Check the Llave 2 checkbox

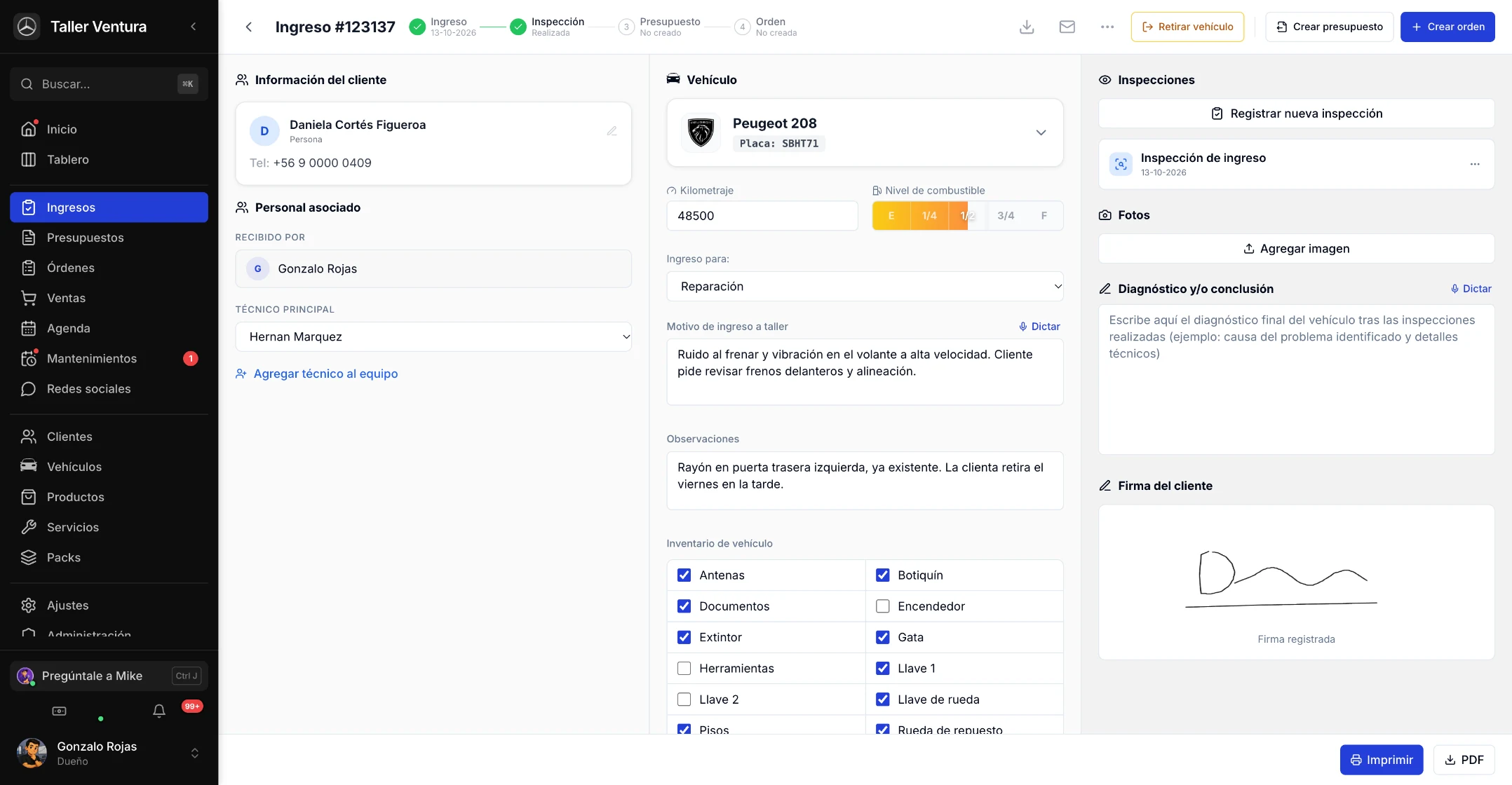(684, 699)
